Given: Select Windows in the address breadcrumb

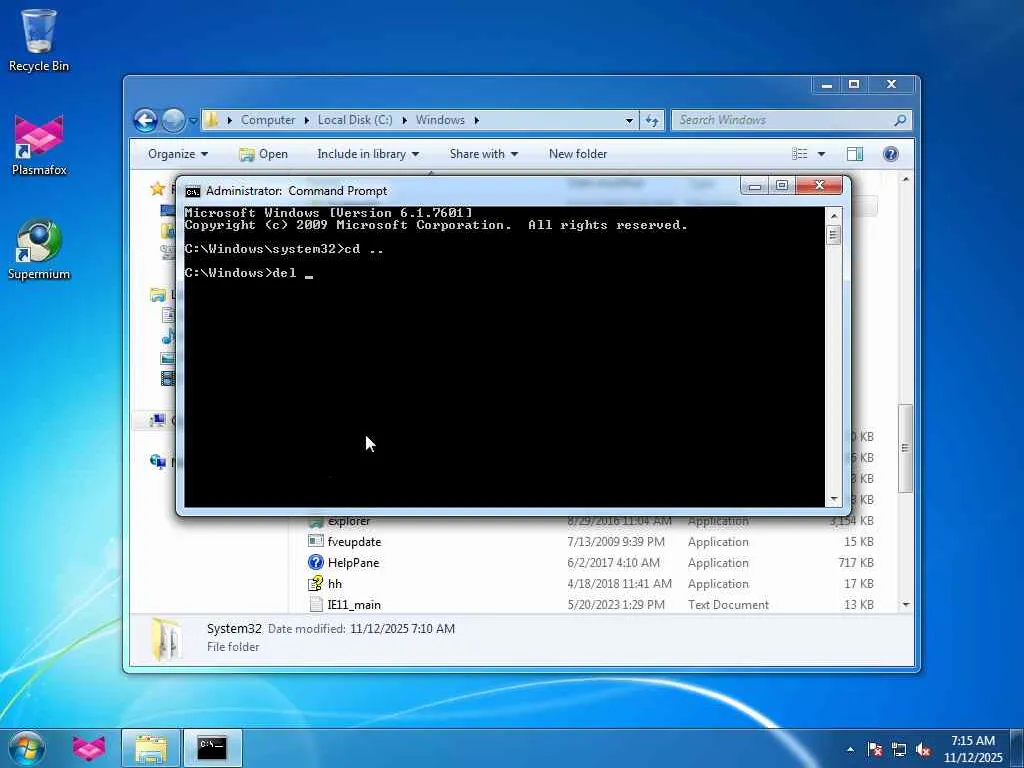Looking at the screenshot, I should pyautogui.click(x=440, y=120).
